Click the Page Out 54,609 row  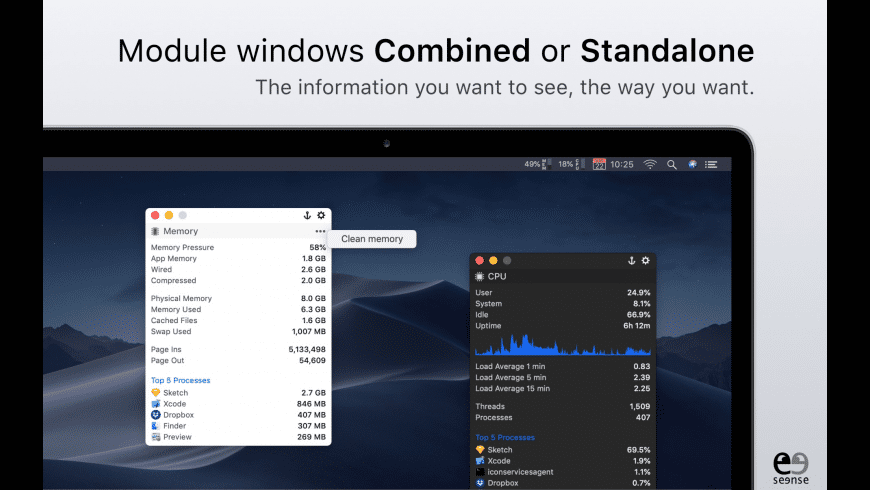point(238,360)
